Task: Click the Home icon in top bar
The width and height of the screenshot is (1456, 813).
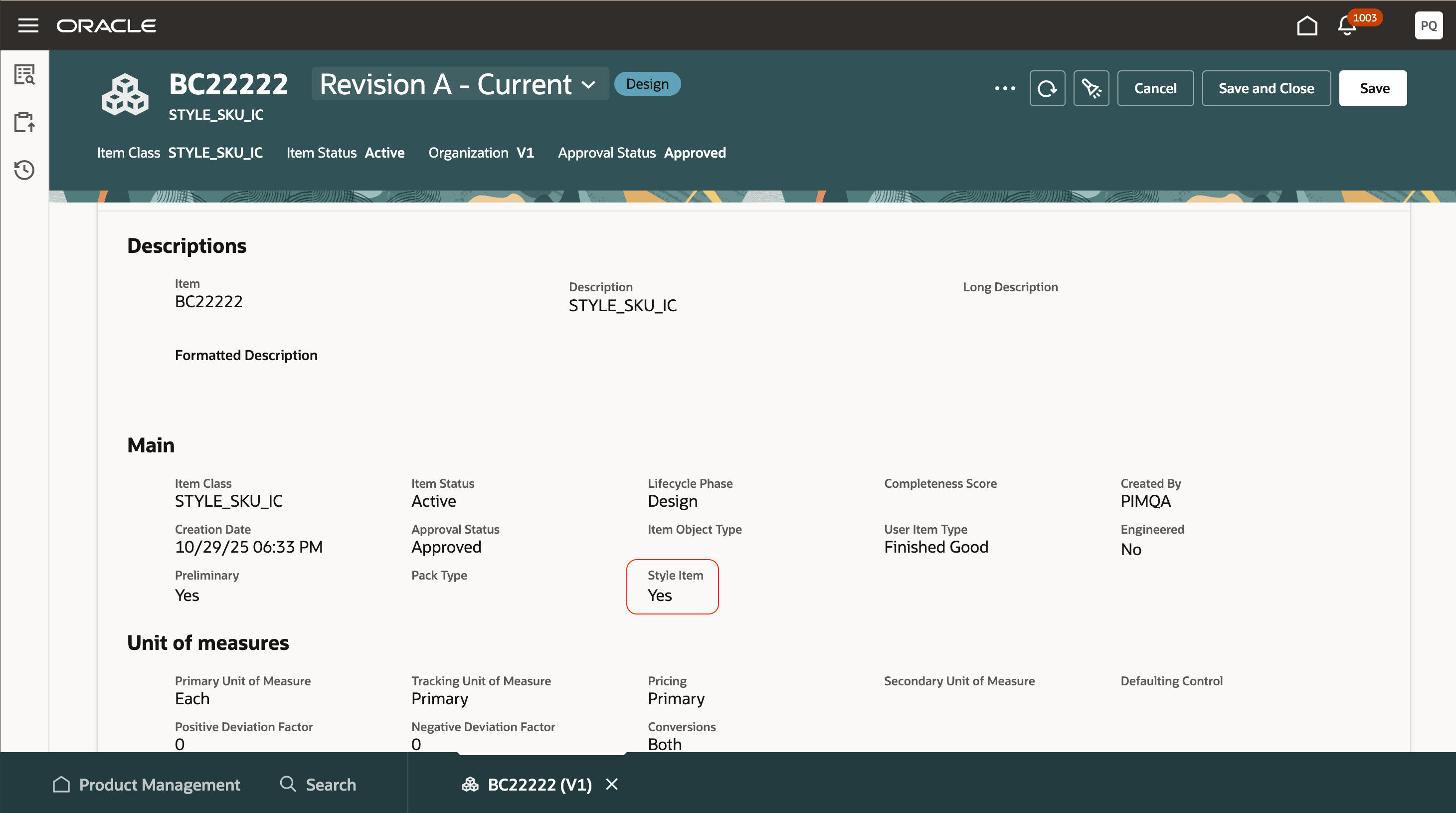Action: click(1307, 25)
